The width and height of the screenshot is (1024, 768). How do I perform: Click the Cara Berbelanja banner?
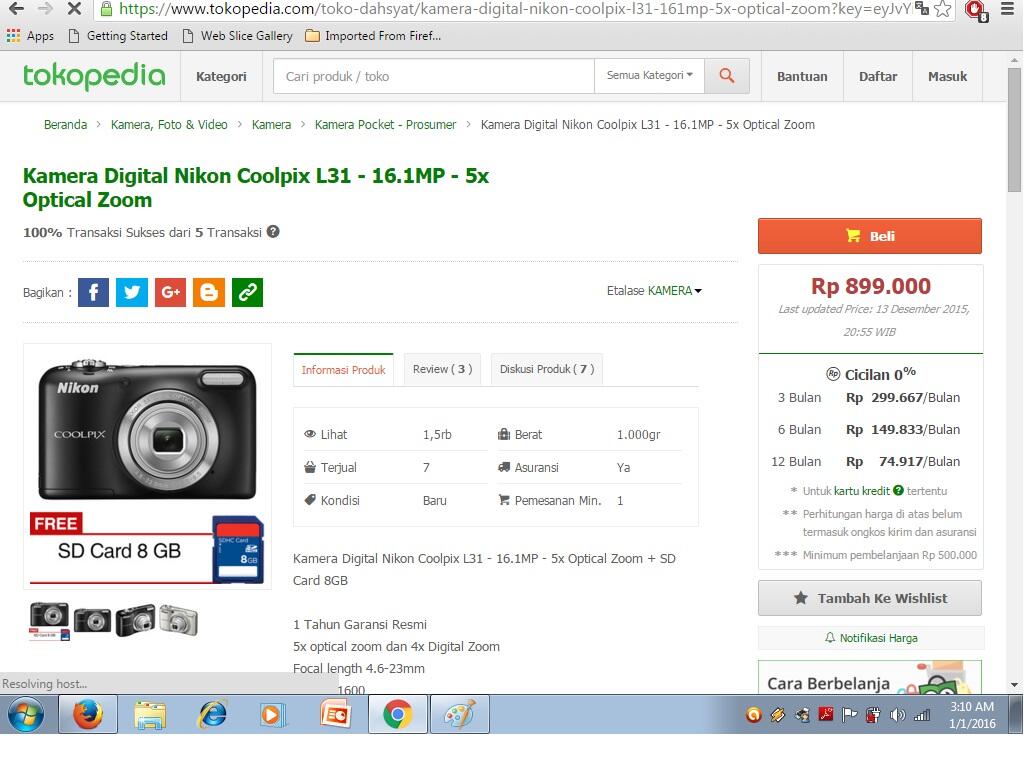870,677
